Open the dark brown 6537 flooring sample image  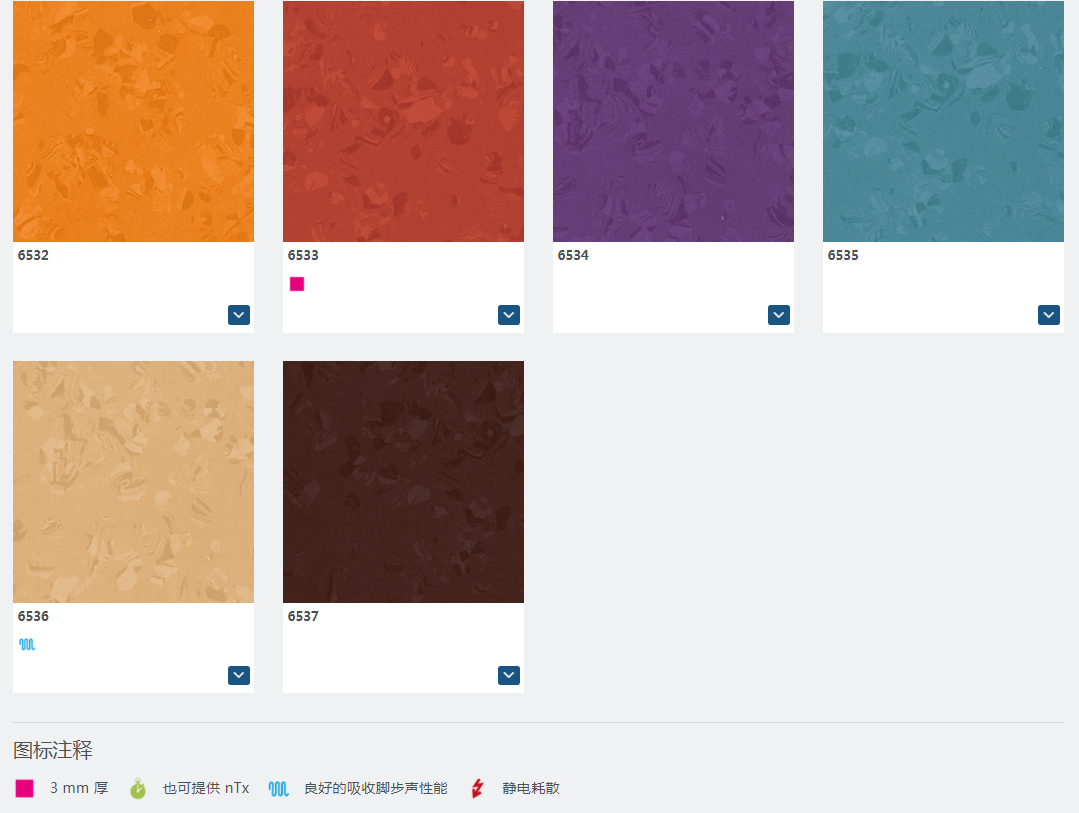403,482
